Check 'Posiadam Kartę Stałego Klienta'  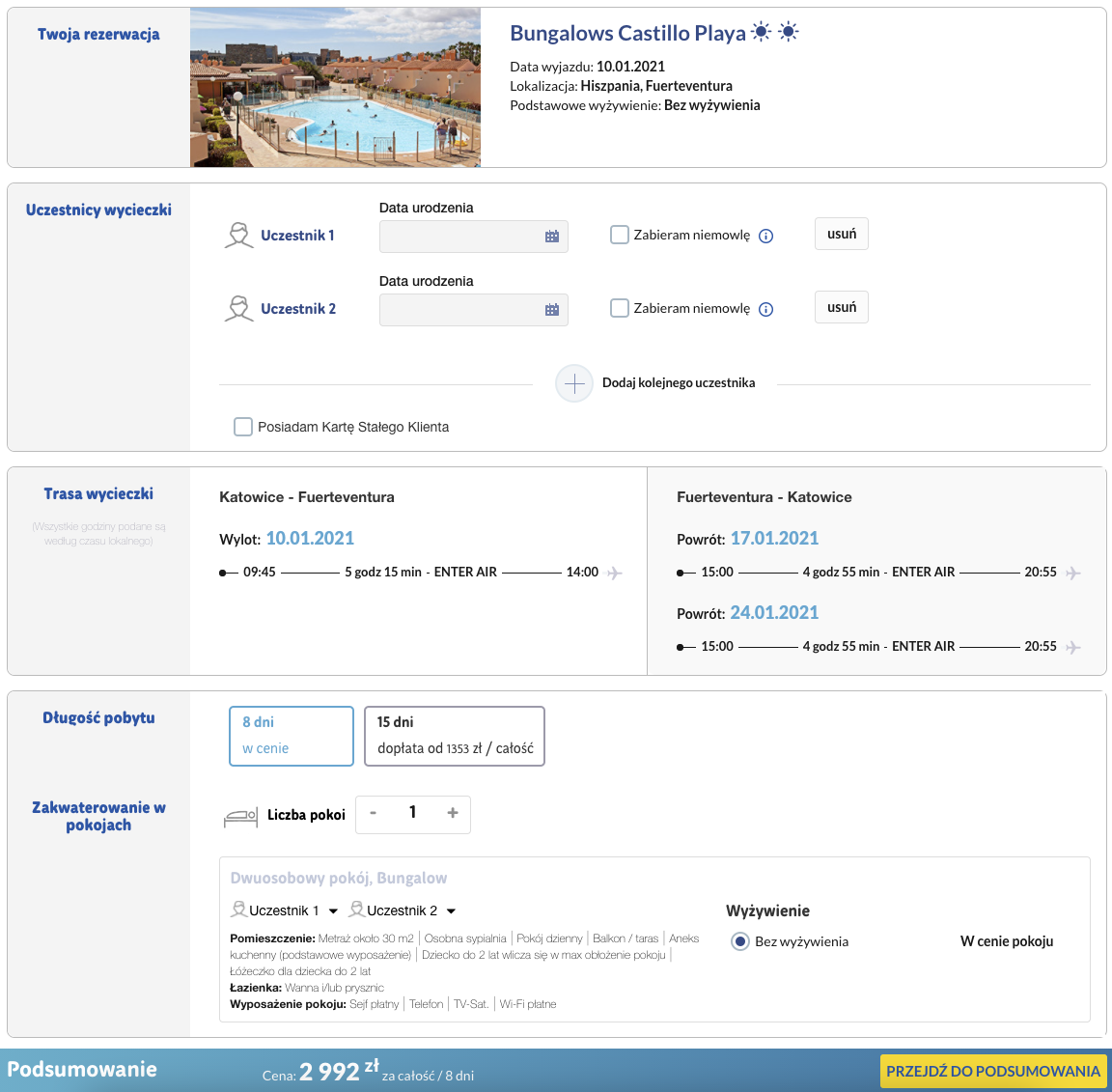click(x=243, y=427)
